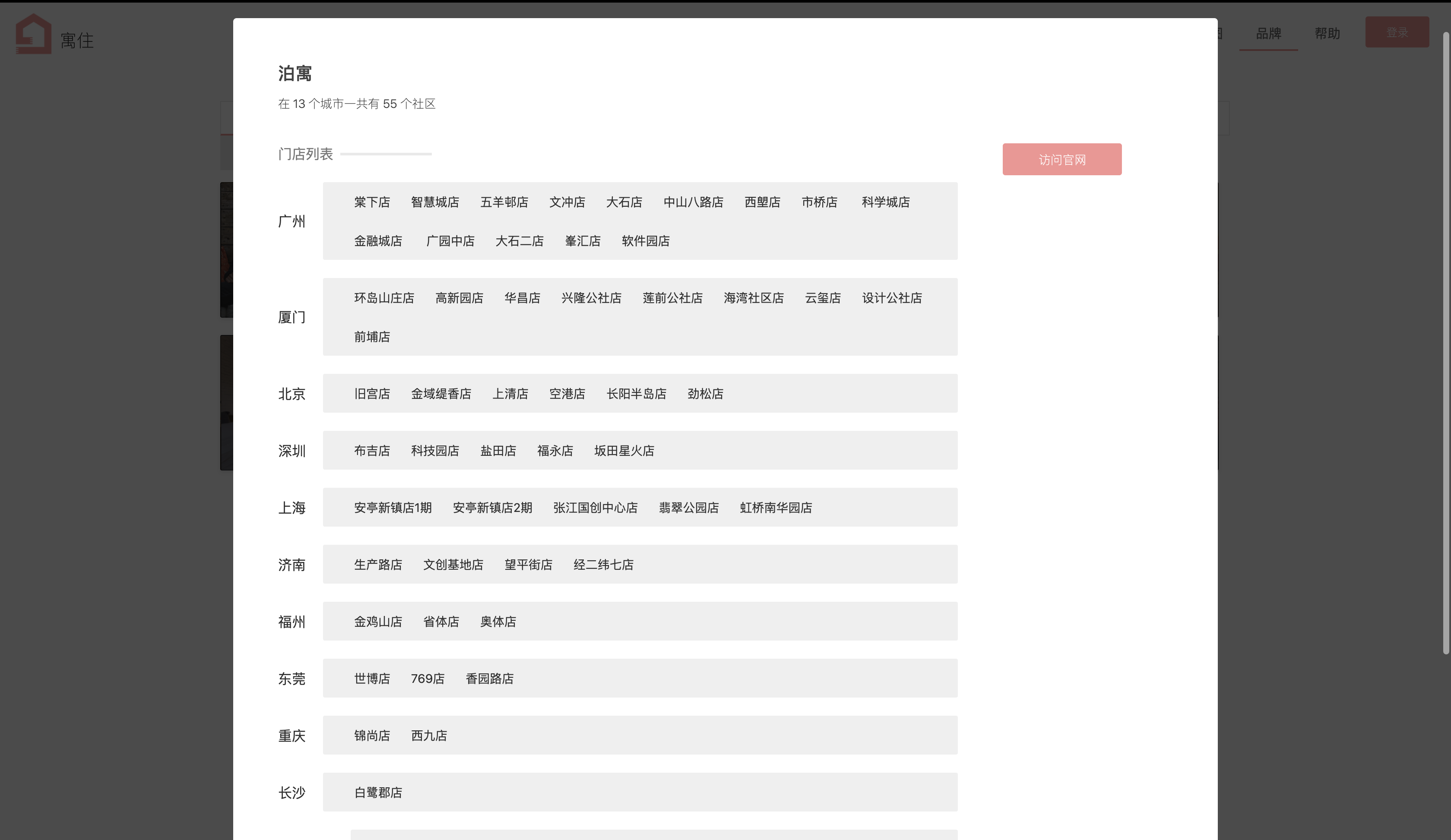Open the 坂田星火店 in 深圳
This screenshot has width=1451, height=840.
click(x=624, y=451)
